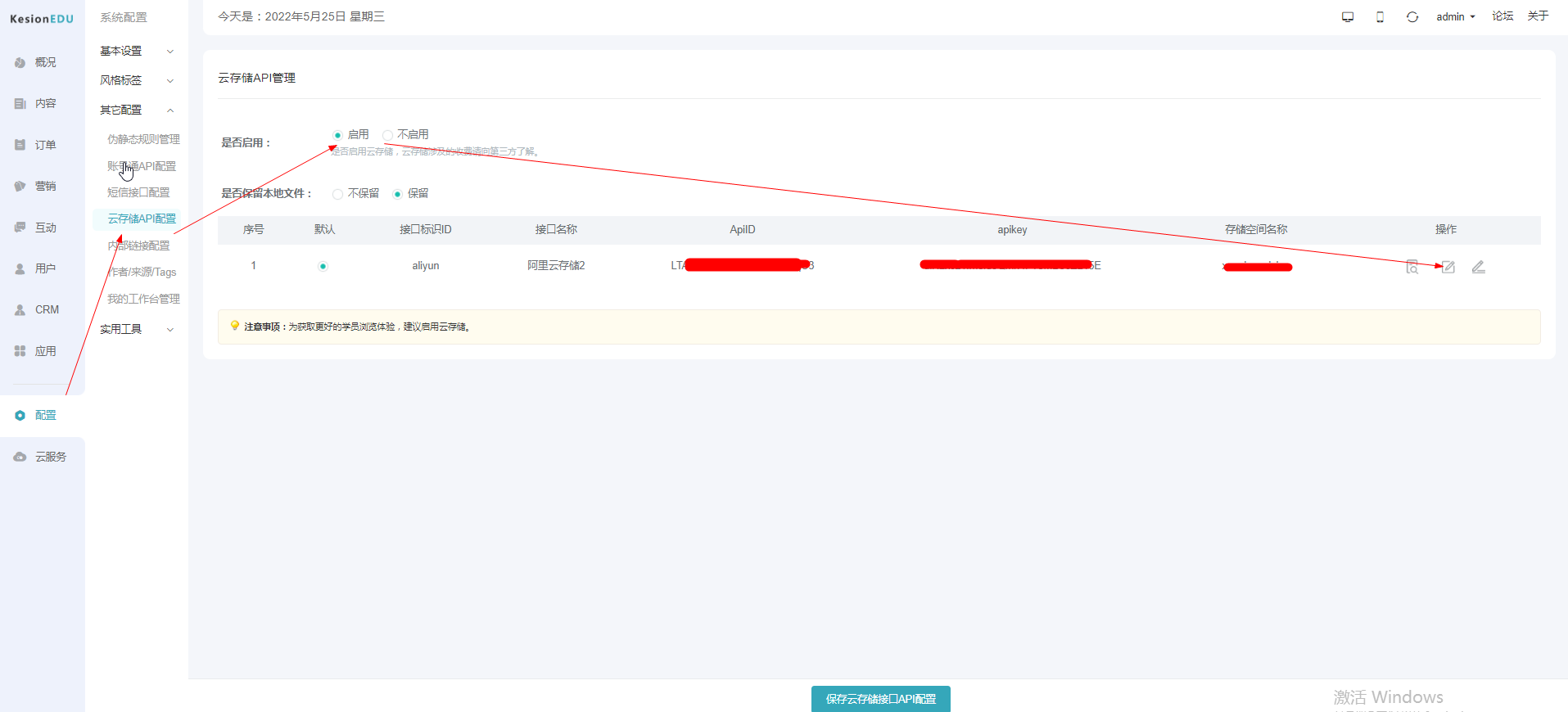
Task: Expand the 风格标签 menu section
Action: tap(136, 80)
